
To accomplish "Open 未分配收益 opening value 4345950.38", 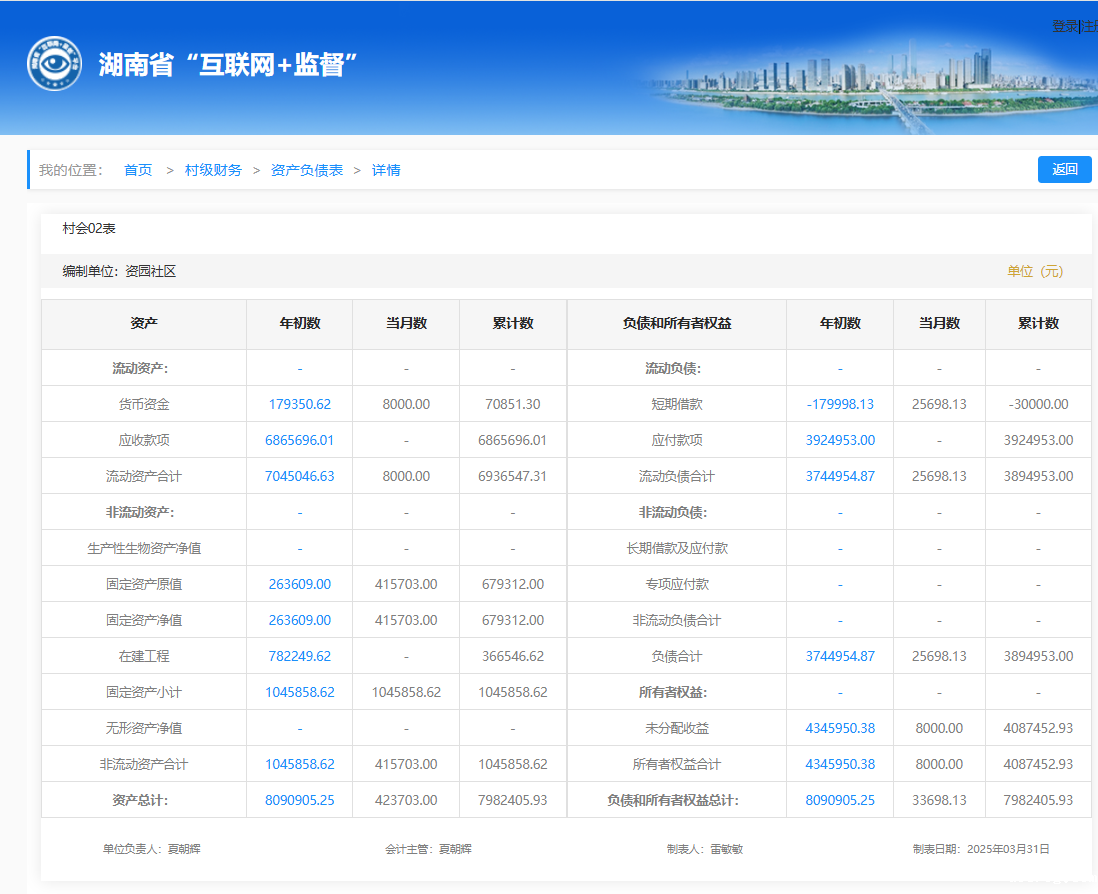I will pos(839,728).
